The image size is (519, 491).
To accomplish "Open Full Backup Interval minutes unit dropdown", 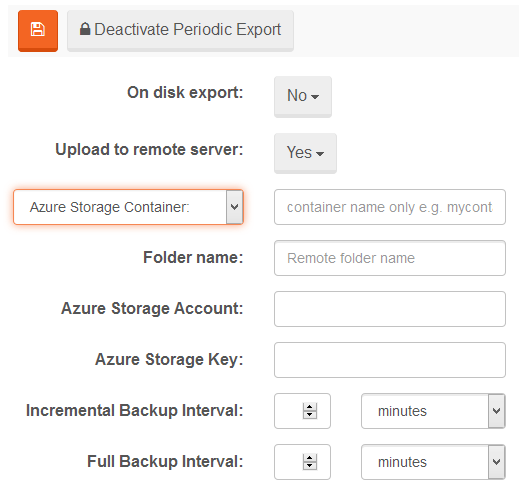I will pyautogui.click(x=433, y=462).
